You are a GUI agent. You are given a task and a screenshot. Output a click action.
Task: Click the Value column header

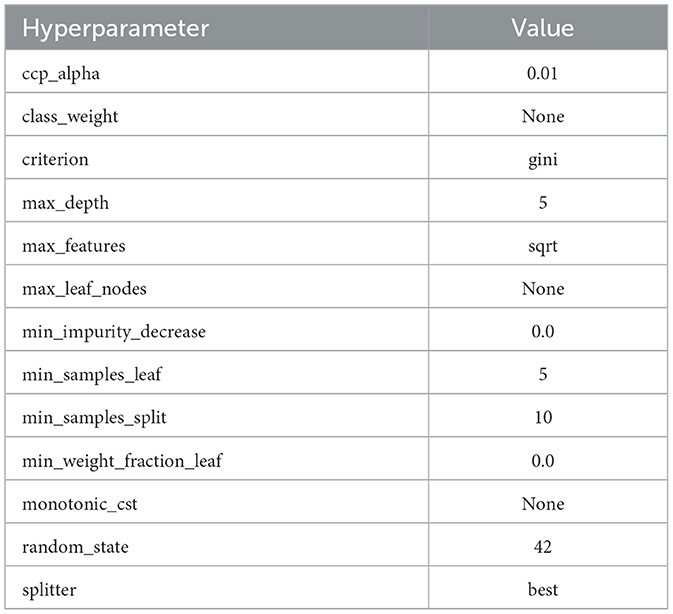[542, 28]
